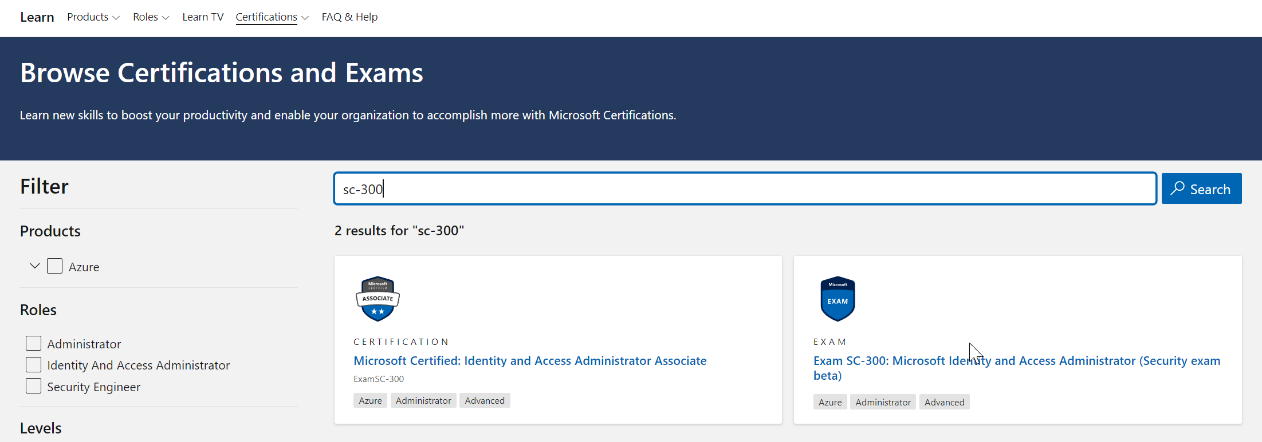Click the Microsoft Exam badge icon
This screenshot has width=1262, height=442.
837,299
